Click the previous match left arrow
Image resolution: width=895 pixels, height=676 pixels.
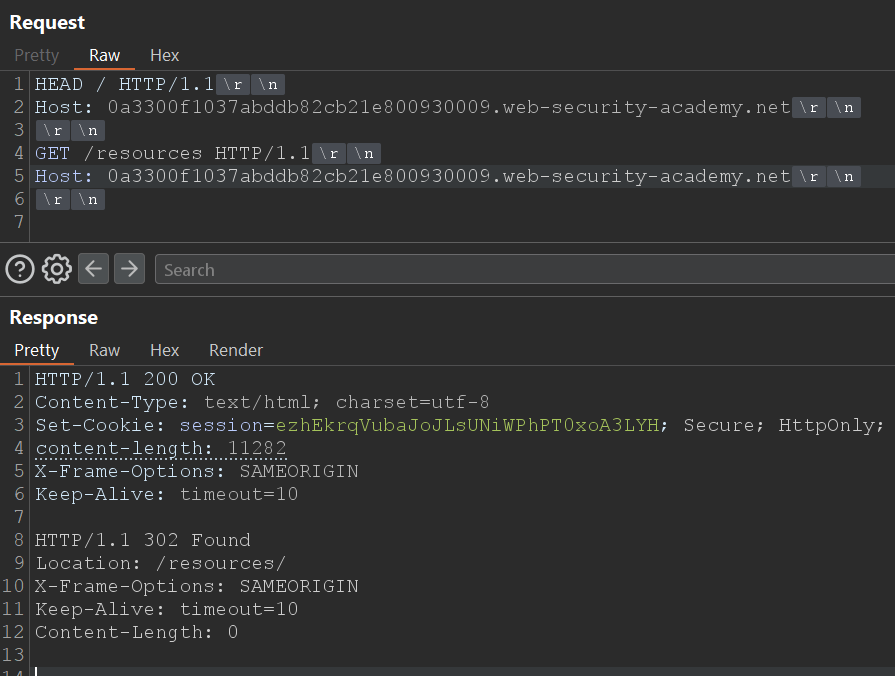94,269
